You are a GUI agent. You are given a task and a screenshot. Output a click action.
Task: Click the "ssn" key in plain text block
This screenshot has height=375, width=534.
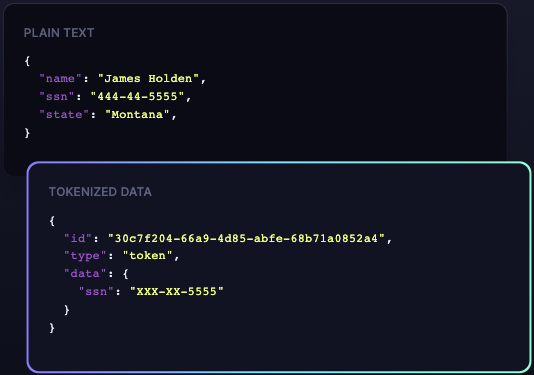coord(57,96)
